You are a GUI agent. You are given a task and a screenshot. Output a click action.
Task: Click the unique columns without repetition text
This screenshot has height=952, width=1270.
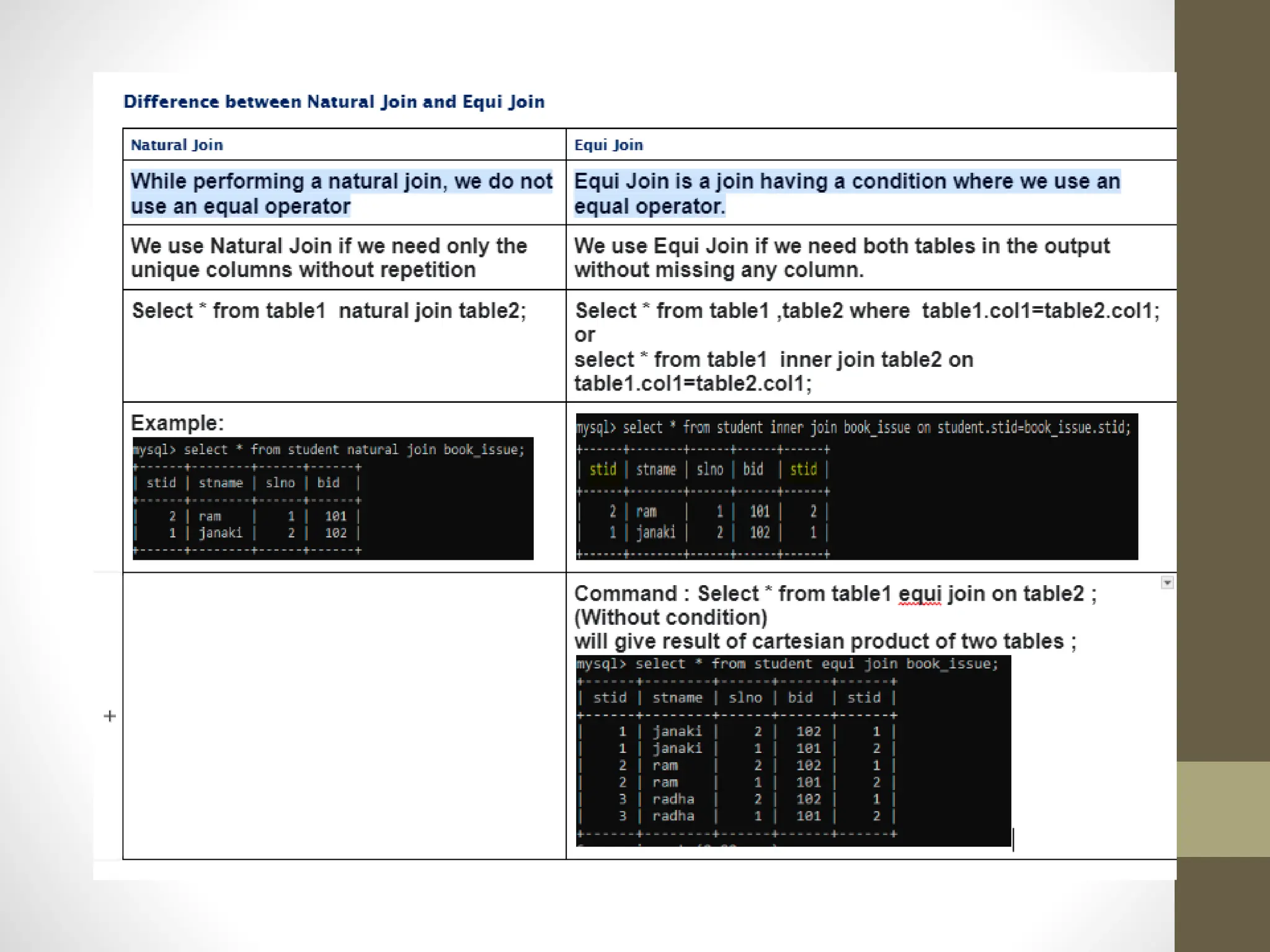point(303,270)
